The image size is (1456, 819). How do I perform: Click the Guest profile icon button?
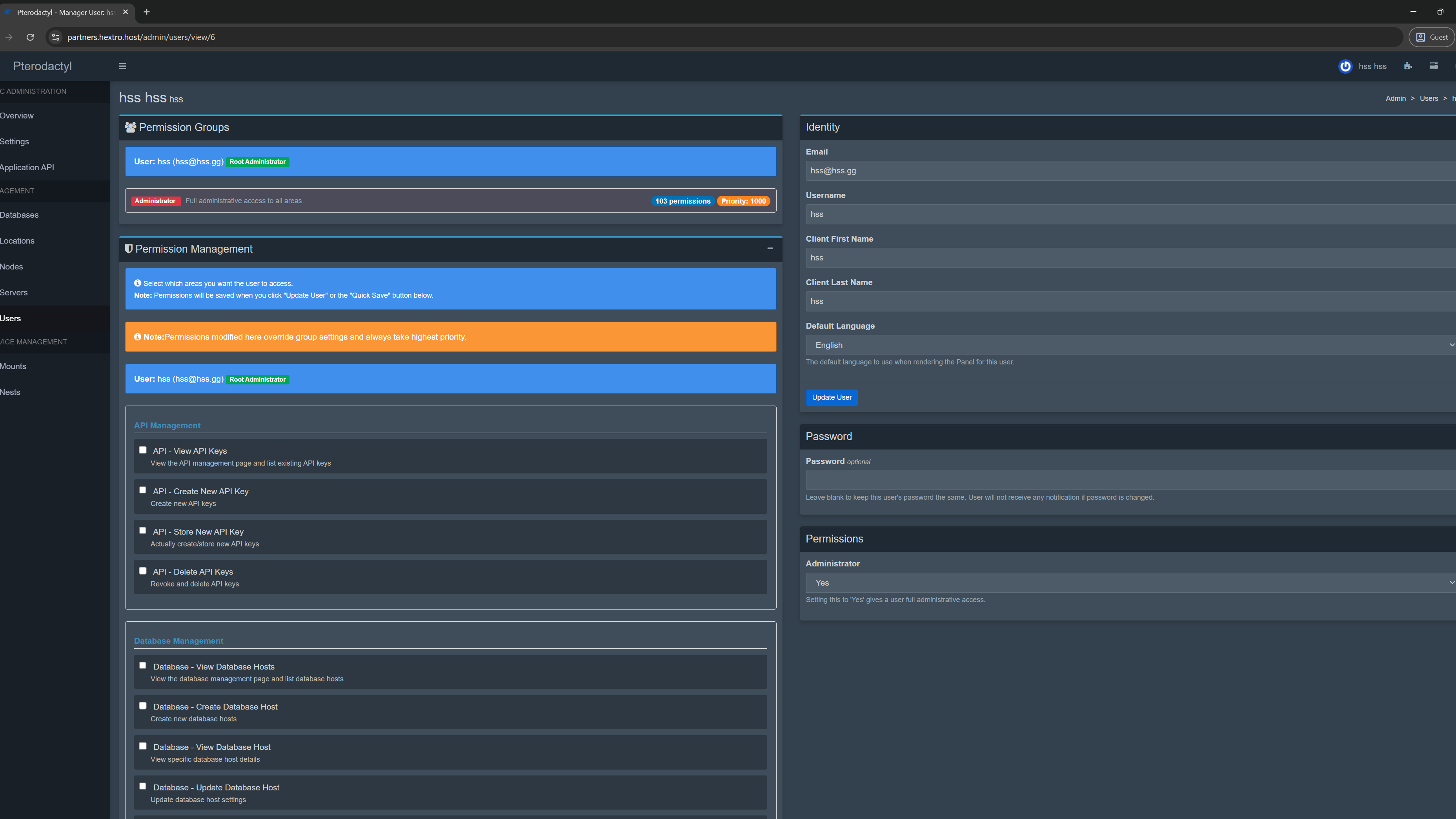(1432, 37)
